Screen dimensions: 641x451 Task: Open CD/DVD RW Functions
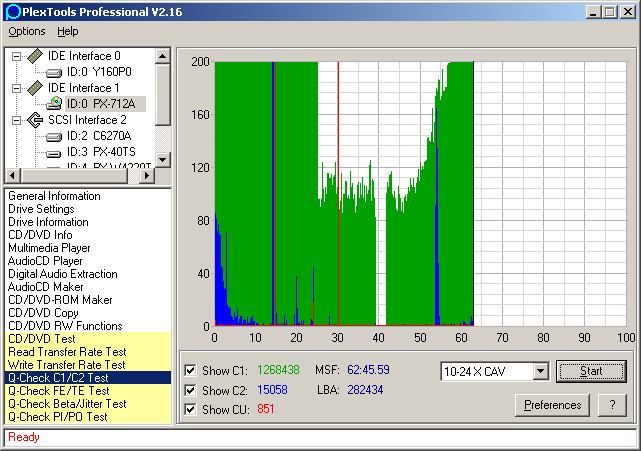pyautogui.click(x=65, y=326)
